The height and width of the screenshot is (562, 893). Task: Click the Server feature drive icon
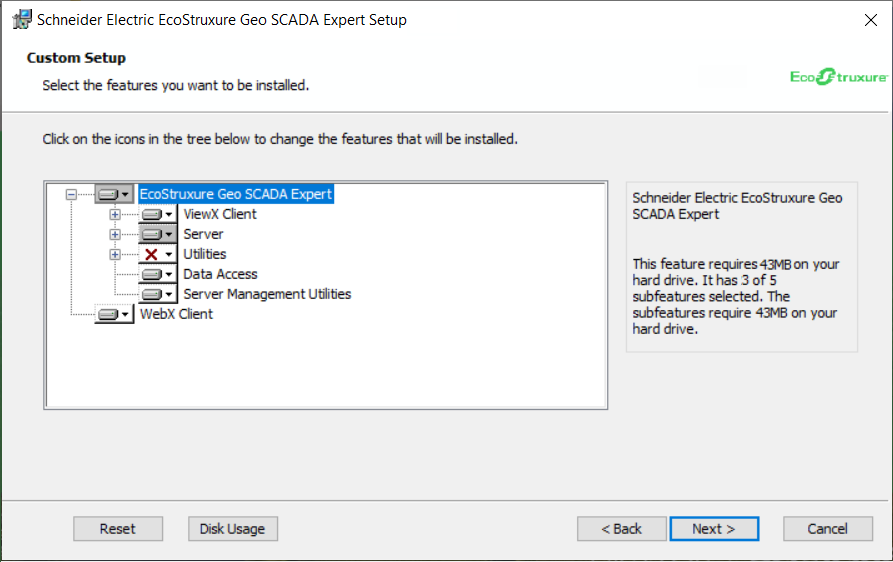pyautogui.click(x=157, y=234)
